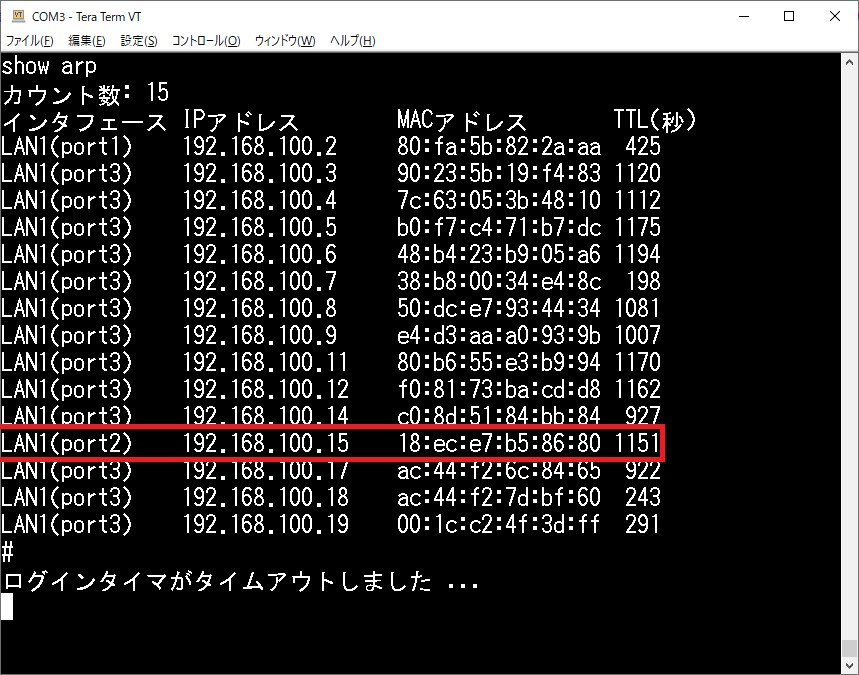The height and width of the screenshot is (675, 859).
Task: Click the '#' prompt line
Action: (x=8, y=552)
